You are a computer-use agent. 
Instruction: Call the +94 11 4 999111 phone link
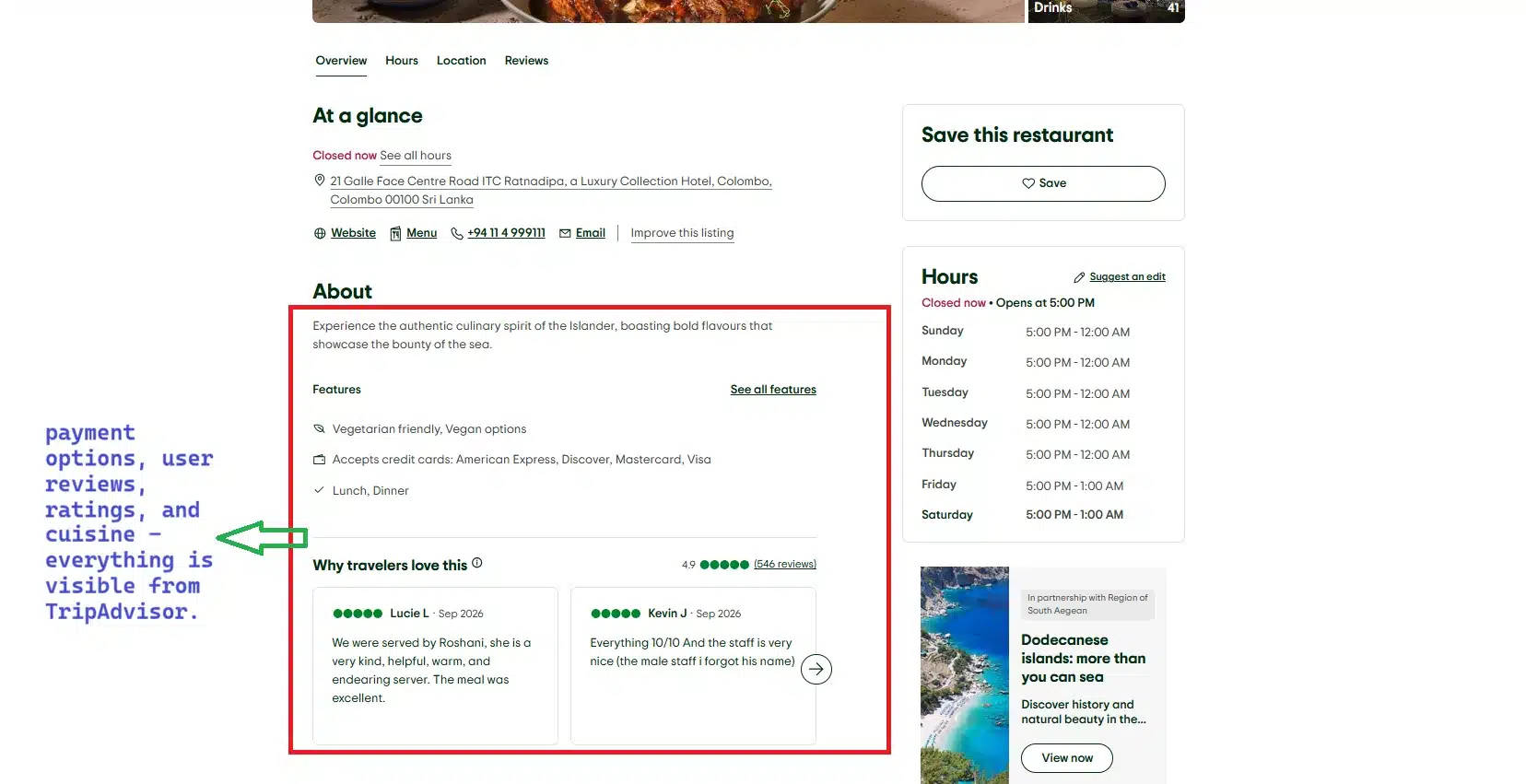(506, 233)
